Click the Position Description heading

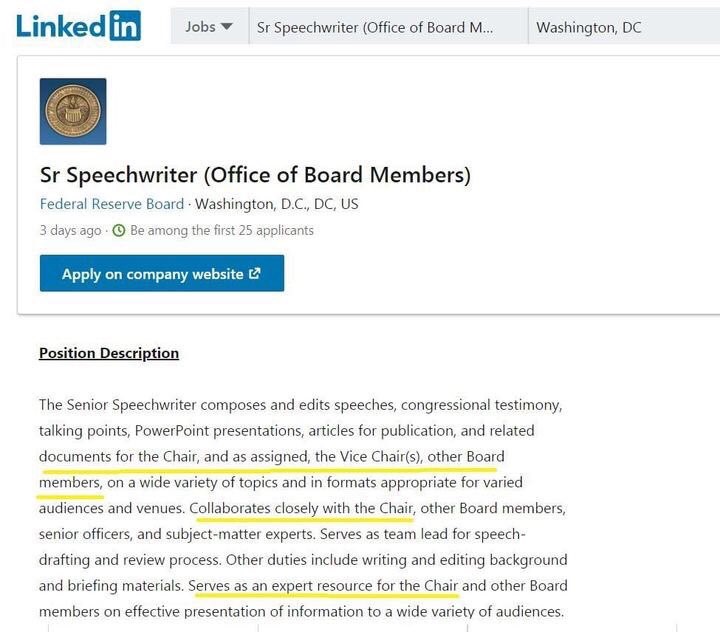pyautogui.click(x=109, y=353)
